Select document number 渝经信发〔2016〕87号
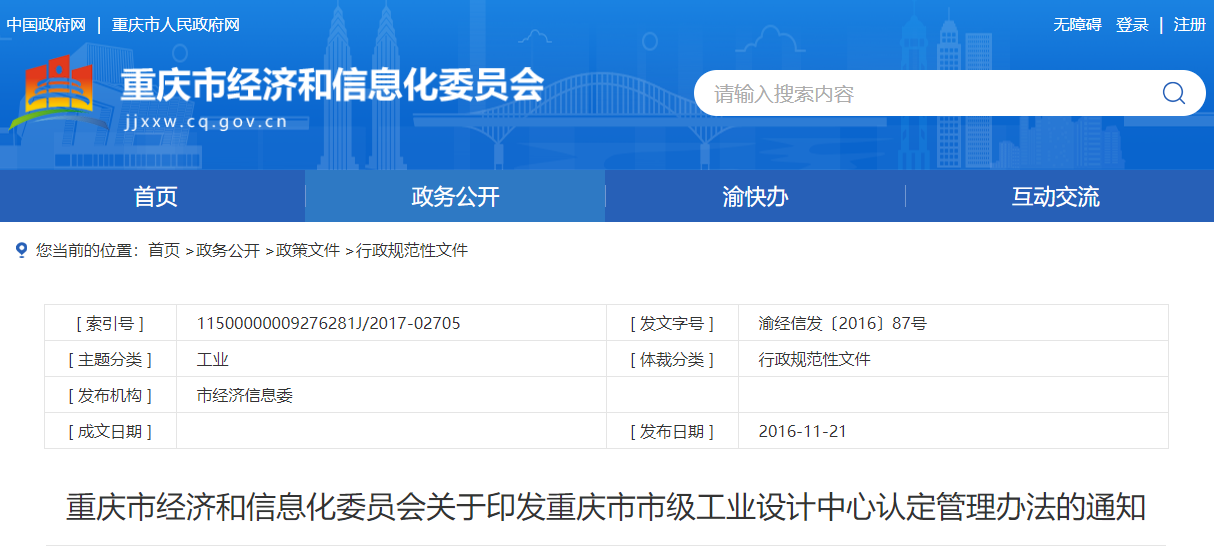This screenshot has width=1214, height=550. tap(843, 323)
